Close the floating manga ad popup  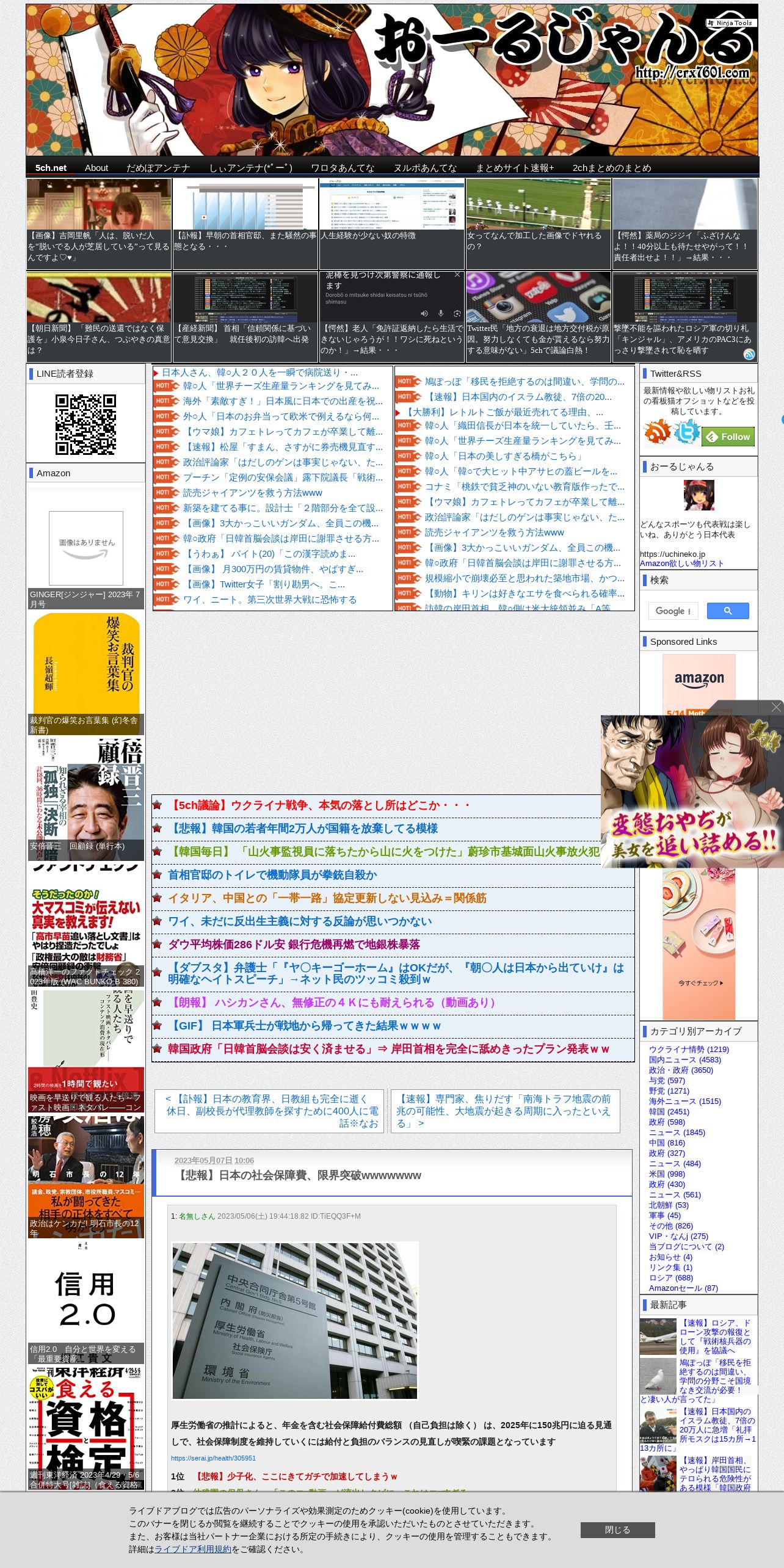pos(776,707)
